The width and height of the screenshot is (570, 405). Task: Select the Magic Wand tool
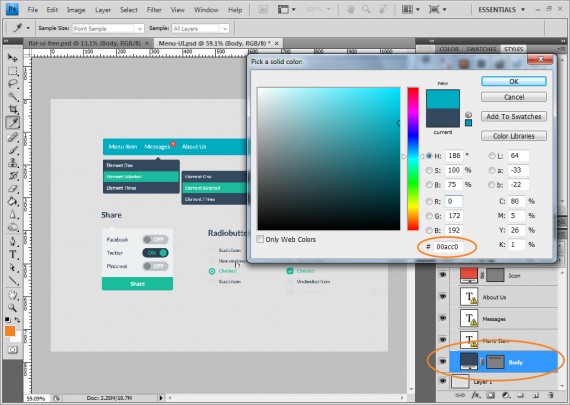pyautogui.click(x=13, y=96)
